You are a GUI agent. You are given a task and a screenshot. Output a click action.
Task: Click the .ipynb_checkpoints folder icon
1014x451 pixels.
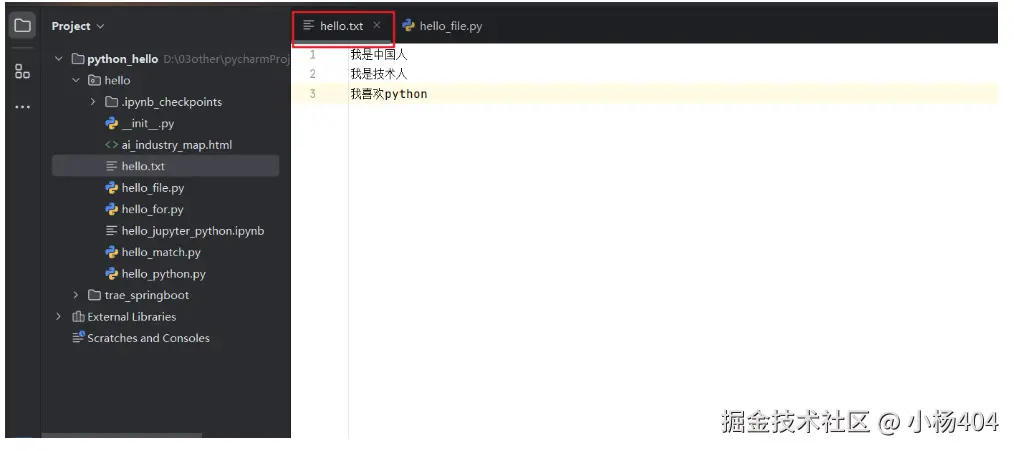tap(111, 102)
